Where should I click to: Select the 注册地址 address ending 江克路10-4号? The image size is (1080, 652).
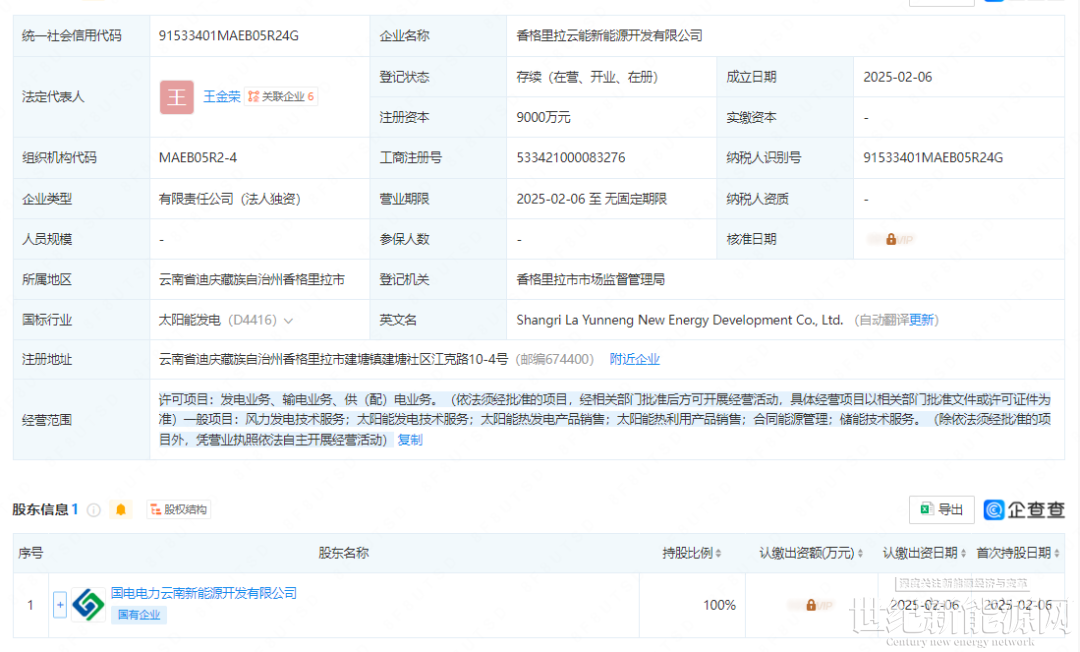pos(333,359)
